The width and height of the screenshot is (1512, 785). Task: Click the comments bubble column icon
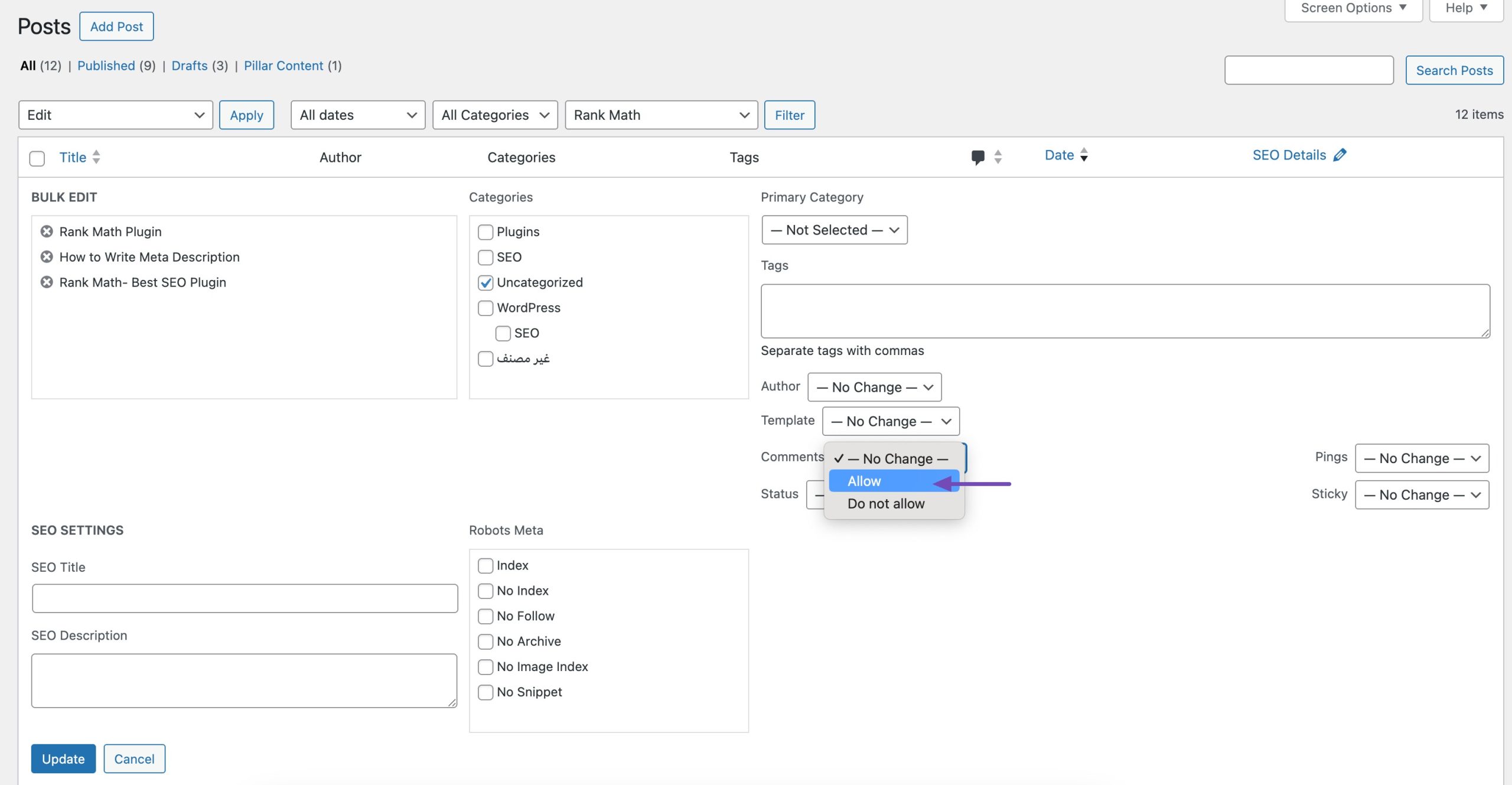click(x=978, y=157)
